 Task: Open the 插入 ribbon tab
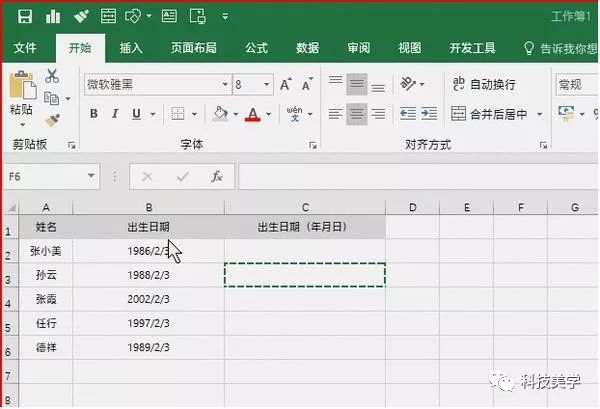[131, 48]
